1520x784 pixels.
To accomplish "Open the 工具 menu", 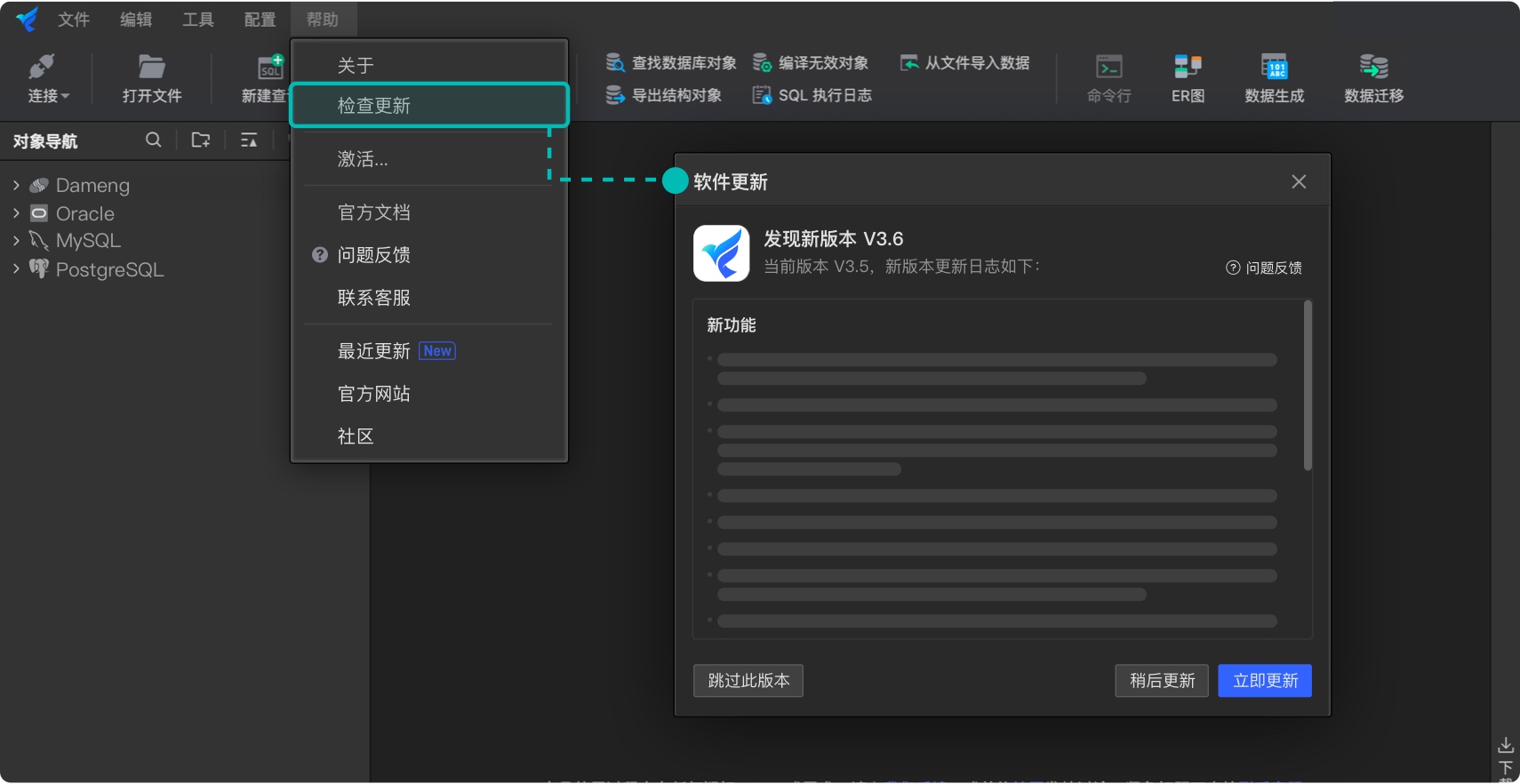I will (x=198, y=20).
